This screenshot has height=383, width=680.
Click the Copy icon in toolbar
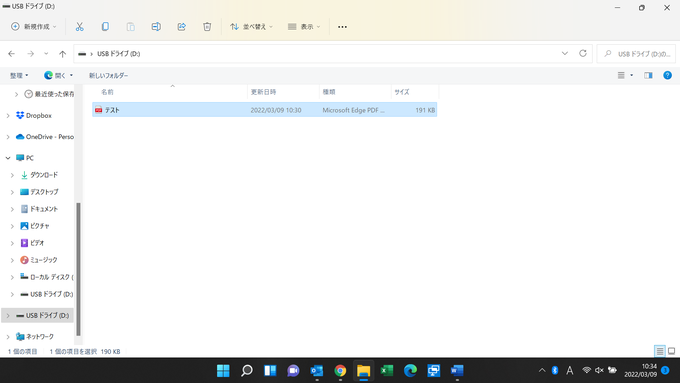(105, 27)
